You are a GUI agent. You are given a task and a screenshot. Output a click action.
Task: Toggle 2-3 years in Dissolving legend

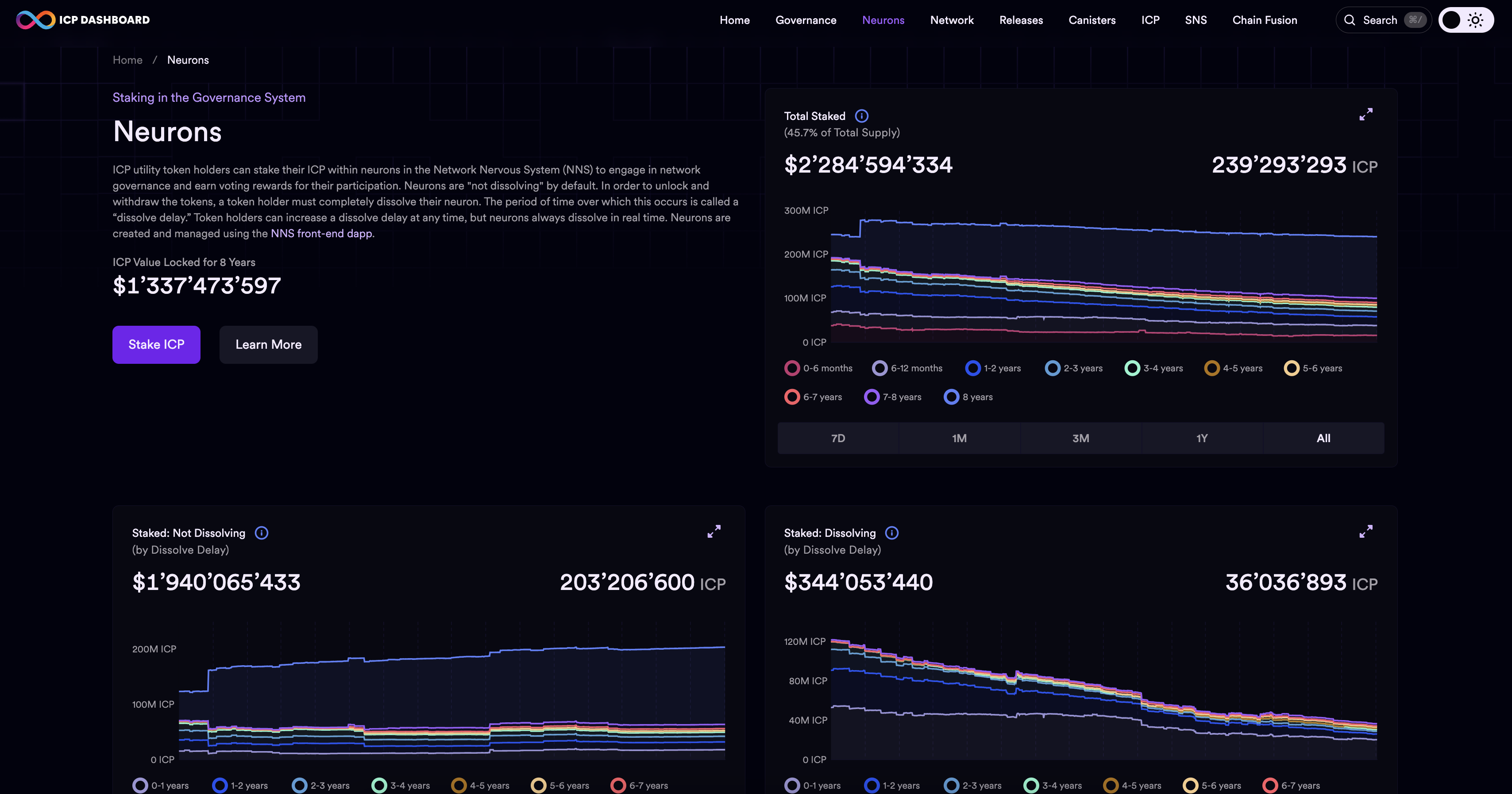pos(972,785)
